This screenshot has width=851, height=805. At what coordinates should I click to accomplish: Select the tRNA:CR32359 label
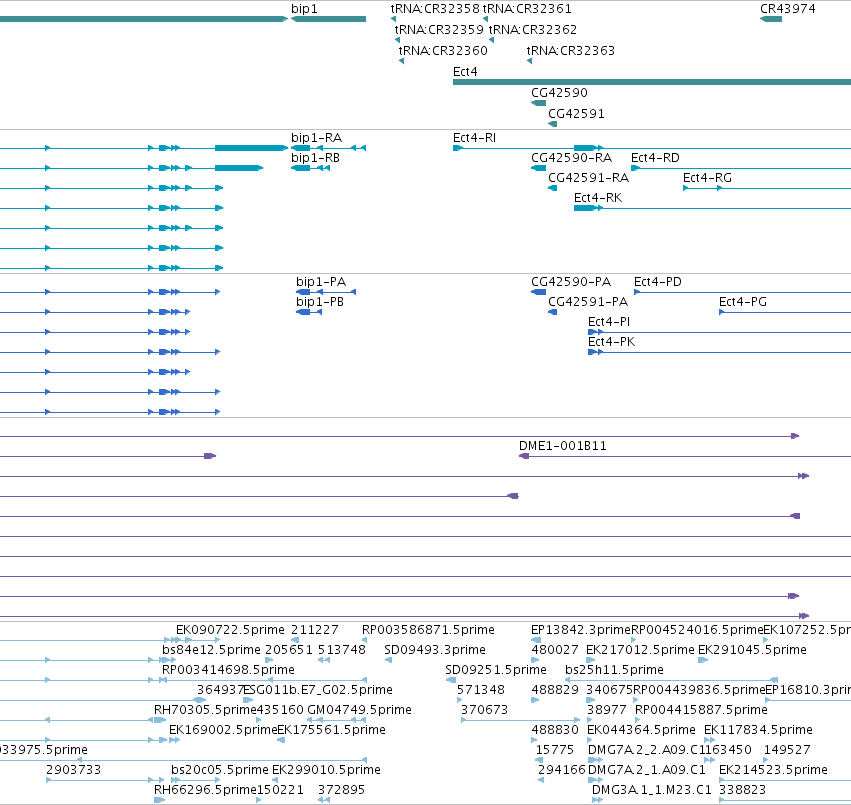439,30
